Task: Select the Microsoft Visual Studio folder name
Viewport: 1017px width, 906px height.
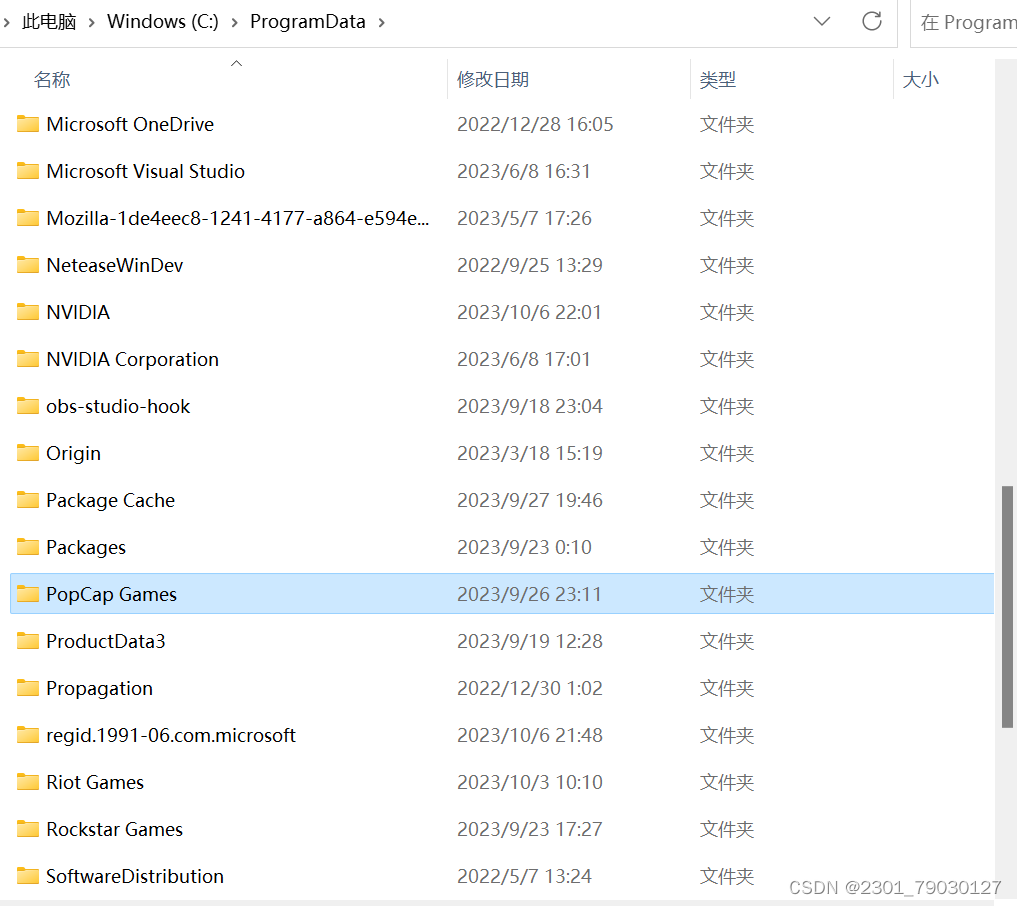Action: pos(145,171)
